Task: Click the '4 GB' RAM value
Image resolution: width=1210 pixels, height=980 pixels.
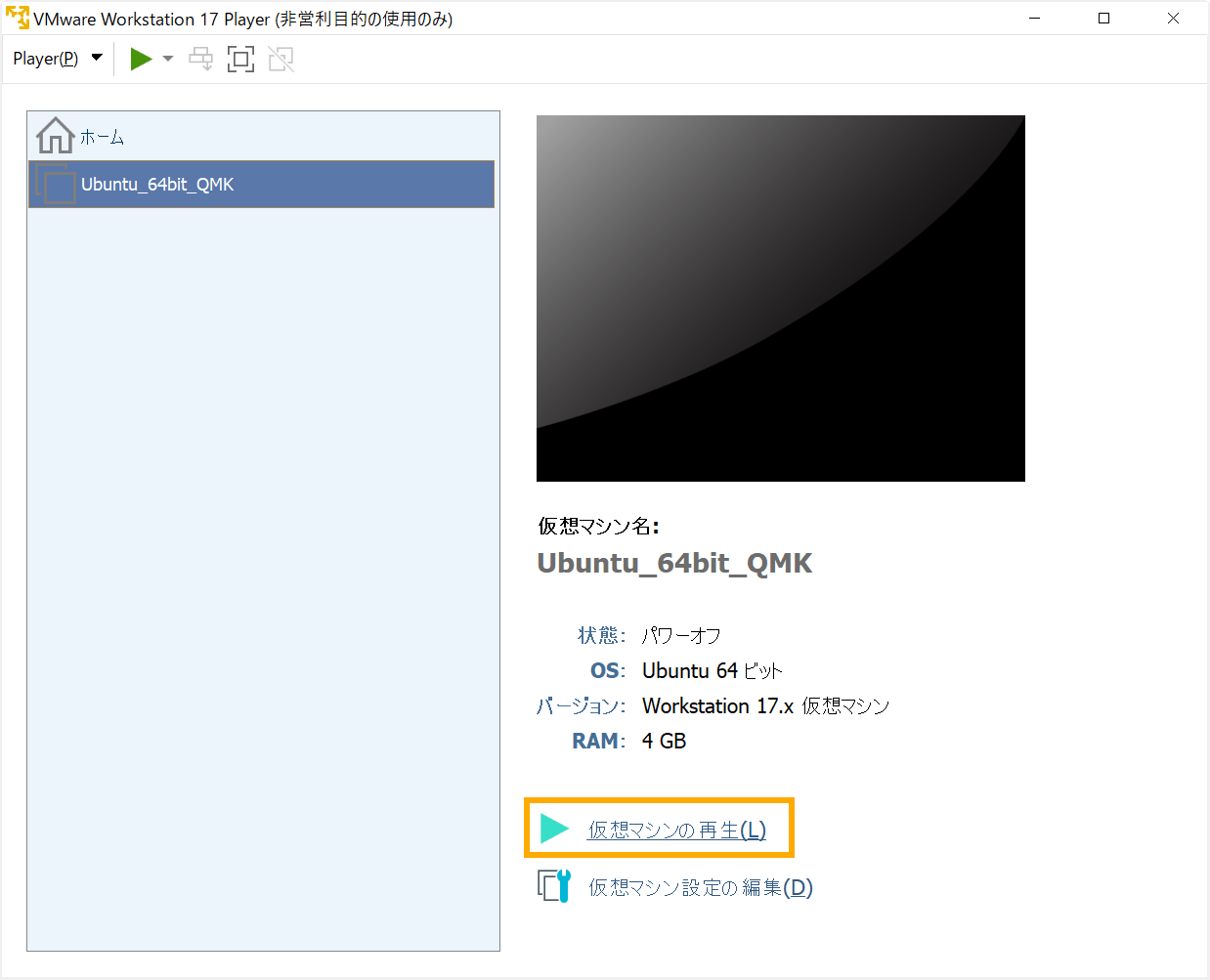Action: click(664, 741)
